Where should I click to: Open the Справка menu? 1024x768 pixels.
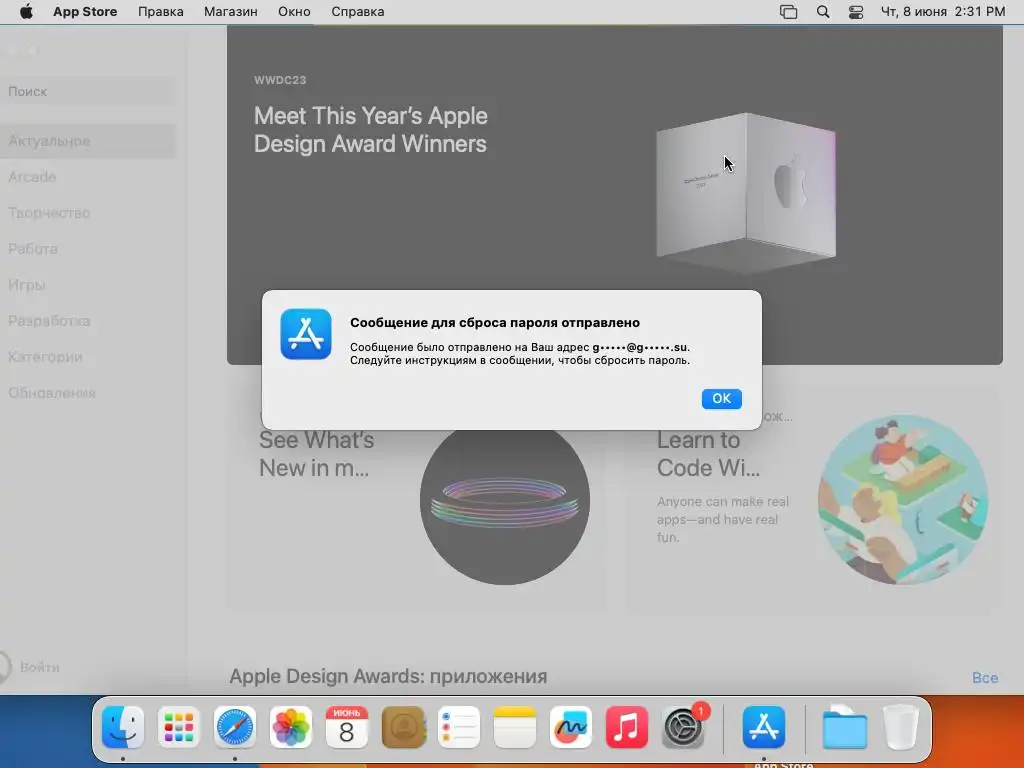(357, 12)
